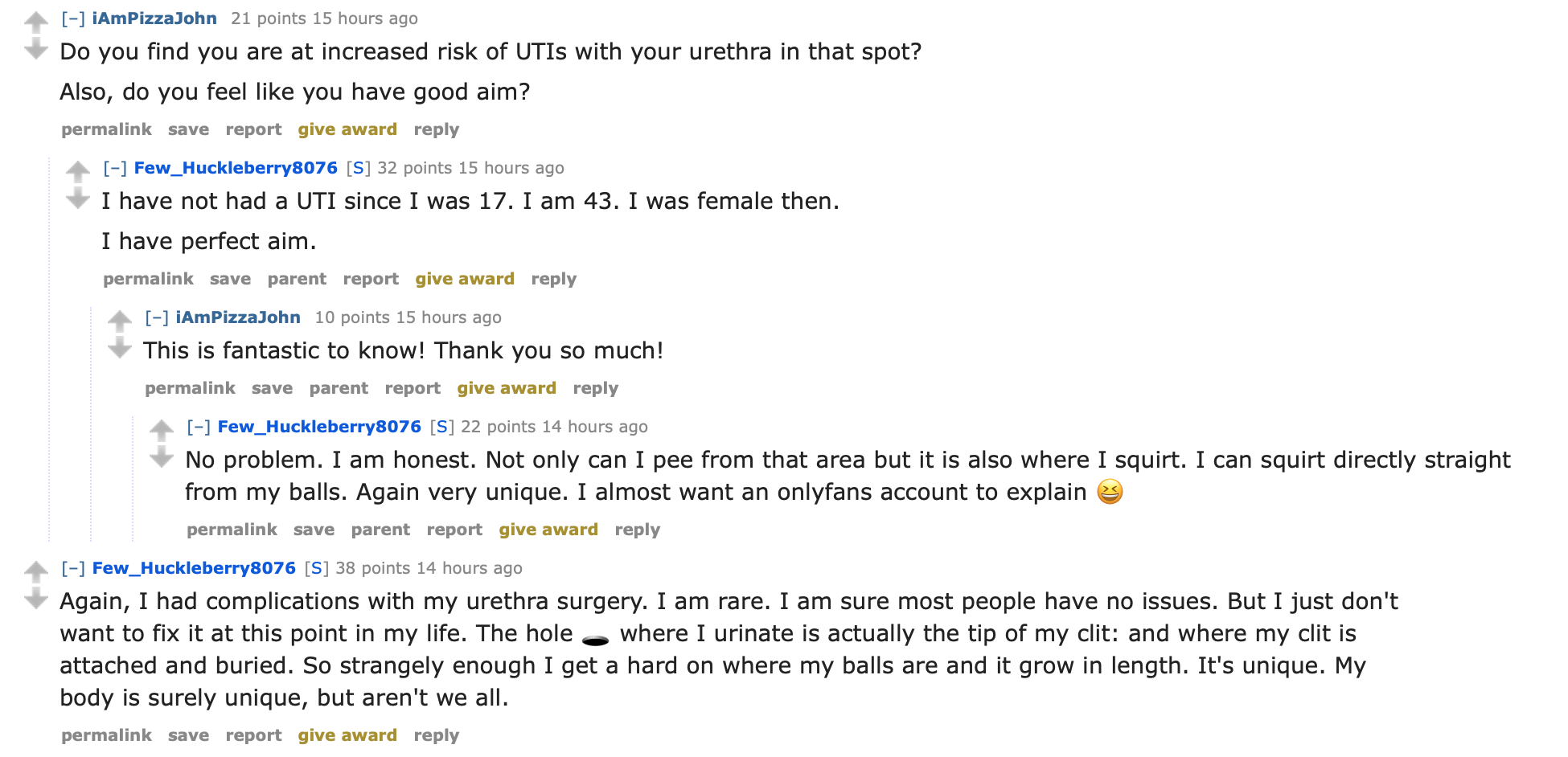
Task: Downvote the 32-point Few_Huckleberry8076 reply
Action: click(x=78, y=199)
